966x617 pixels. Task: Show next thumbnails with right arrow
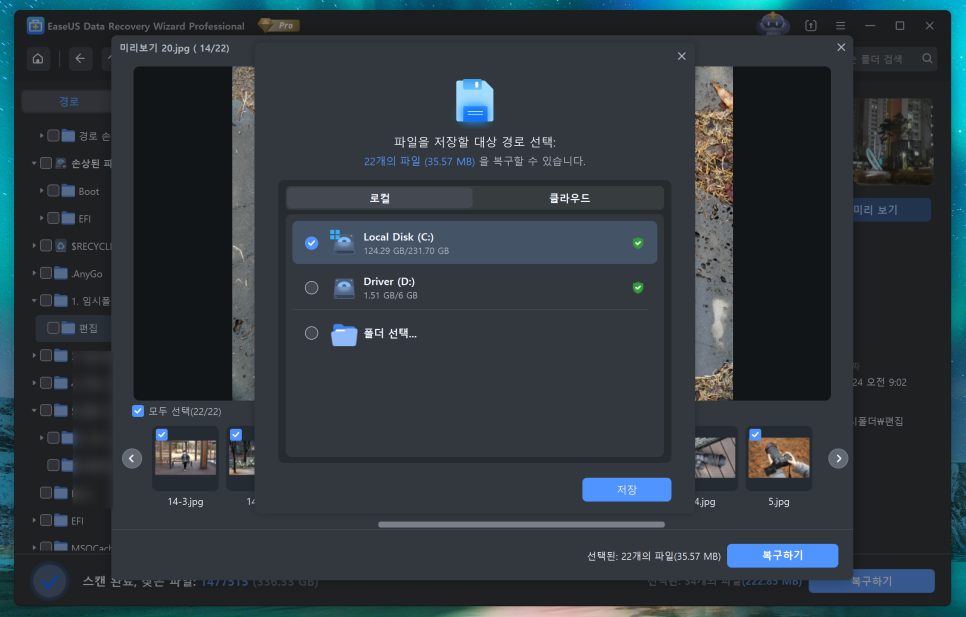click(x=838, y=458)
